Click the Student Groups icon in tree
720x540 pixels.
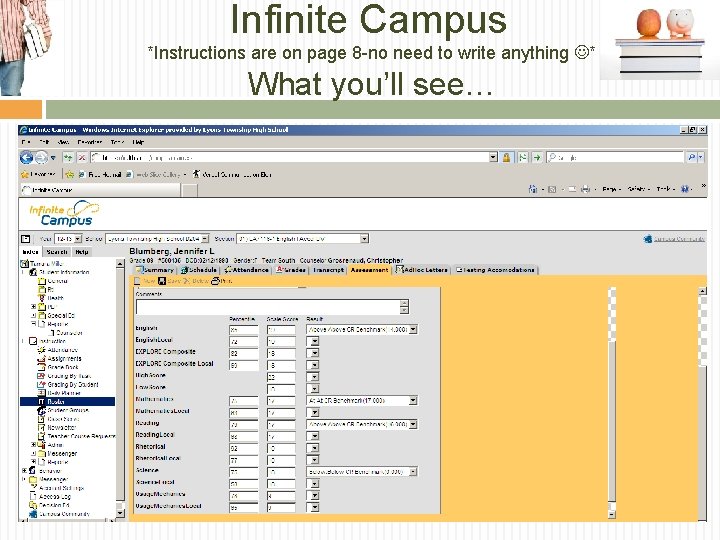tap(41, 411)
